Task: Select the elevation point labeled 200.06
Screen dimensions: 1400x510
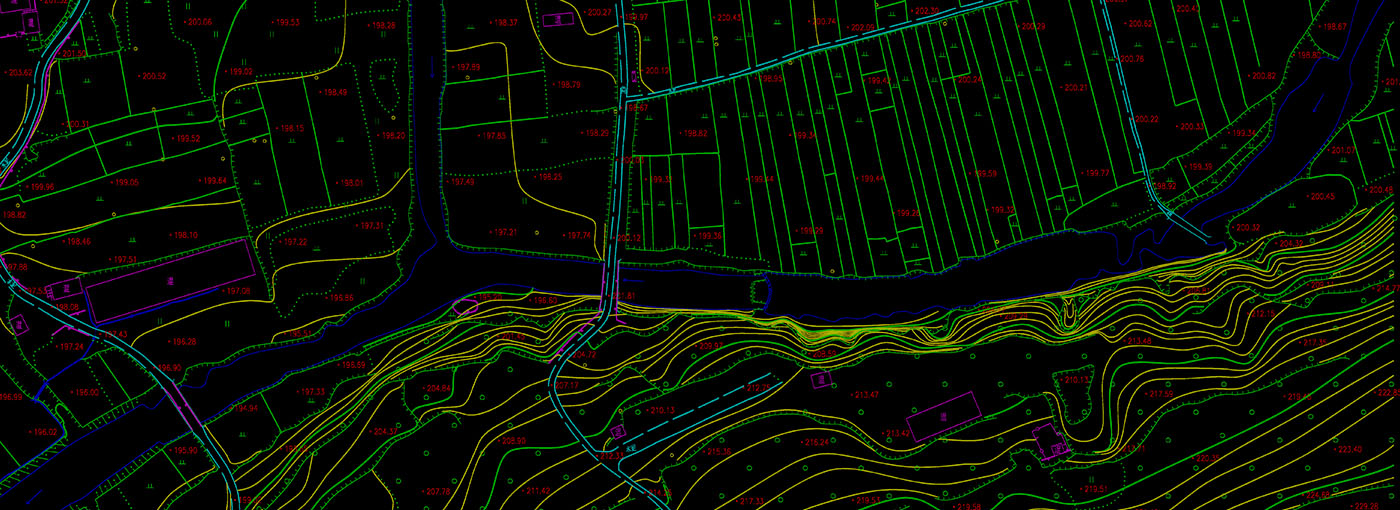Action: (197, 21)
